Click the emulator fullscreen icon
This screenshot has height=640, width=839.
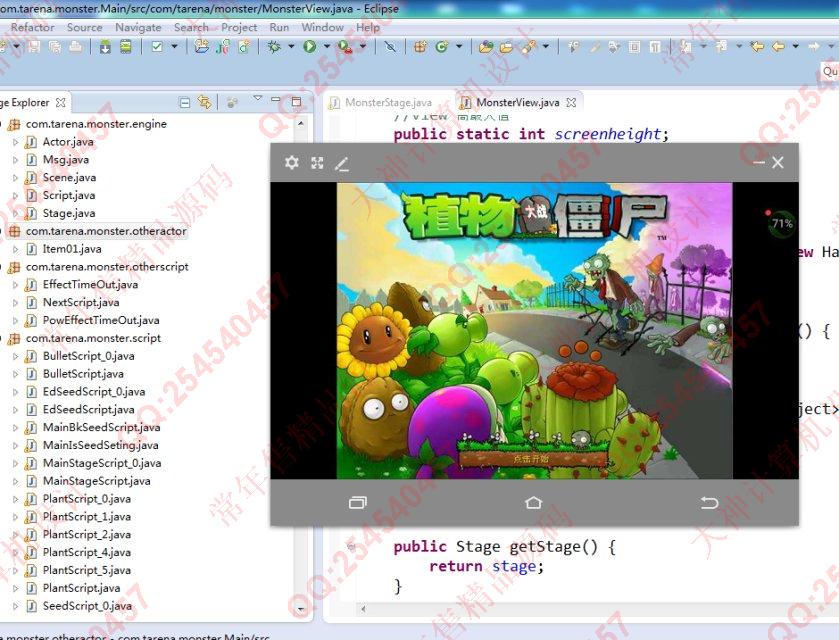tap(317, 163)
